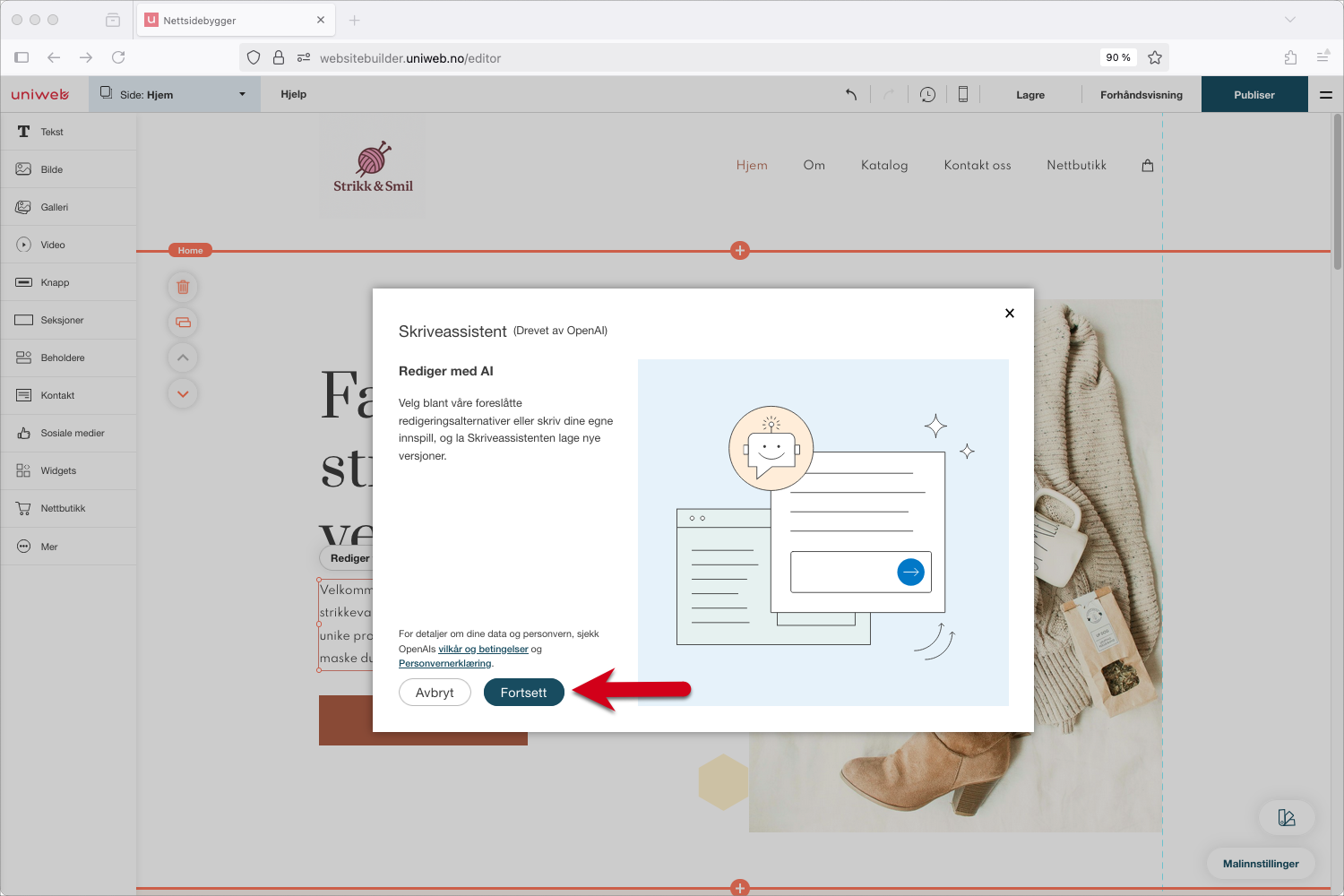Select the Nettsidebygger browser tab

(x=236, y=20)
